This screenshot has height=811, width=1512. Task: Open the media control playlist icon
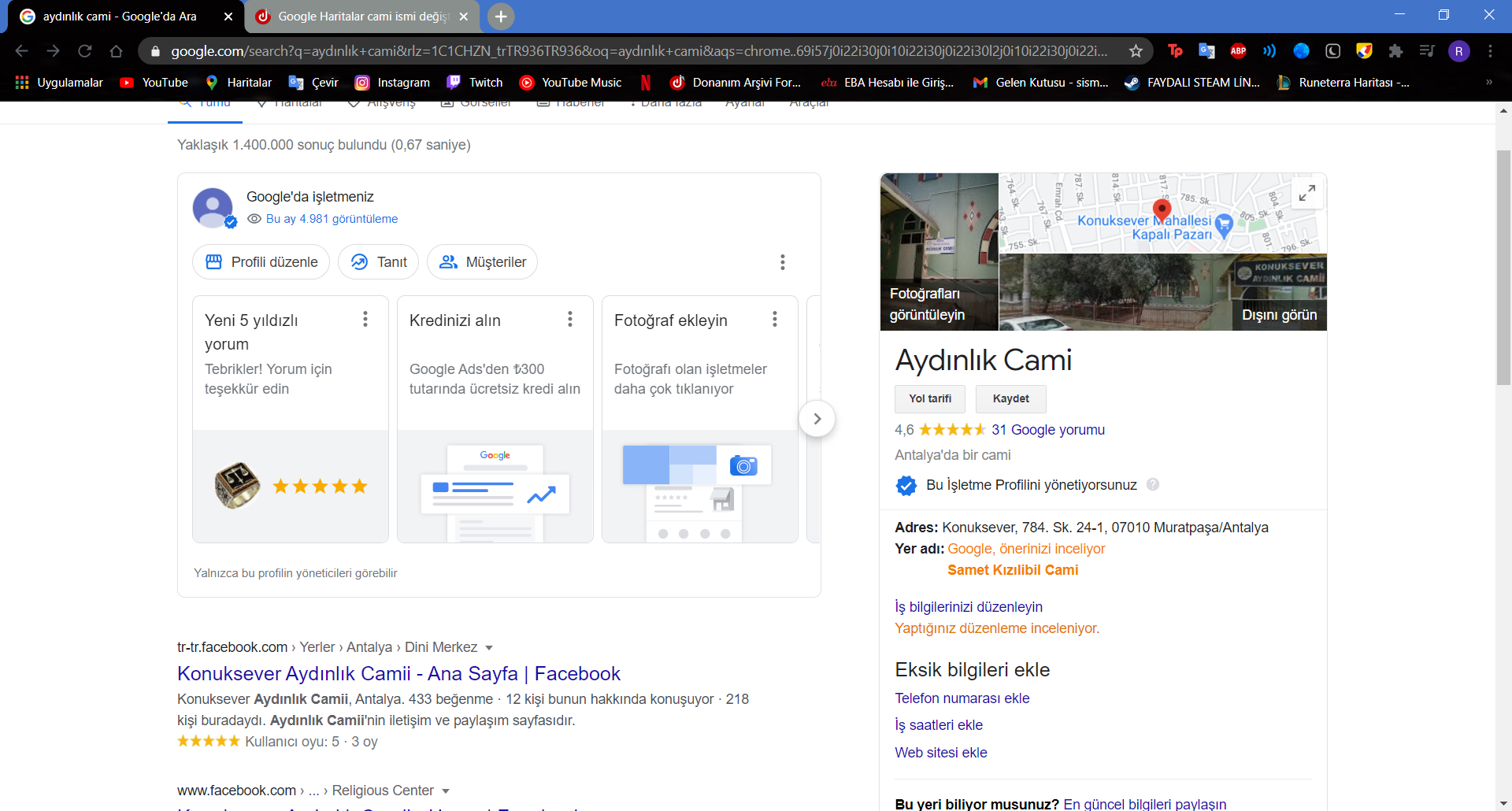1427,51
